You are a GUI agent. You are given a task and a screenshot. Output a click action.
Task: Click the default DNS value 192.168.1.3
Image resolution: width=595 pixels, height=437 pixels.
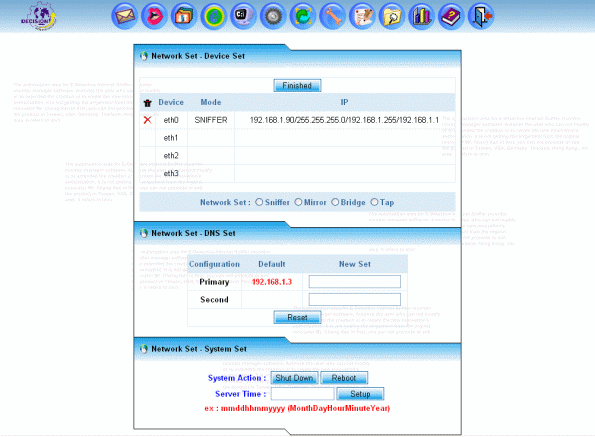click(272, 282)
